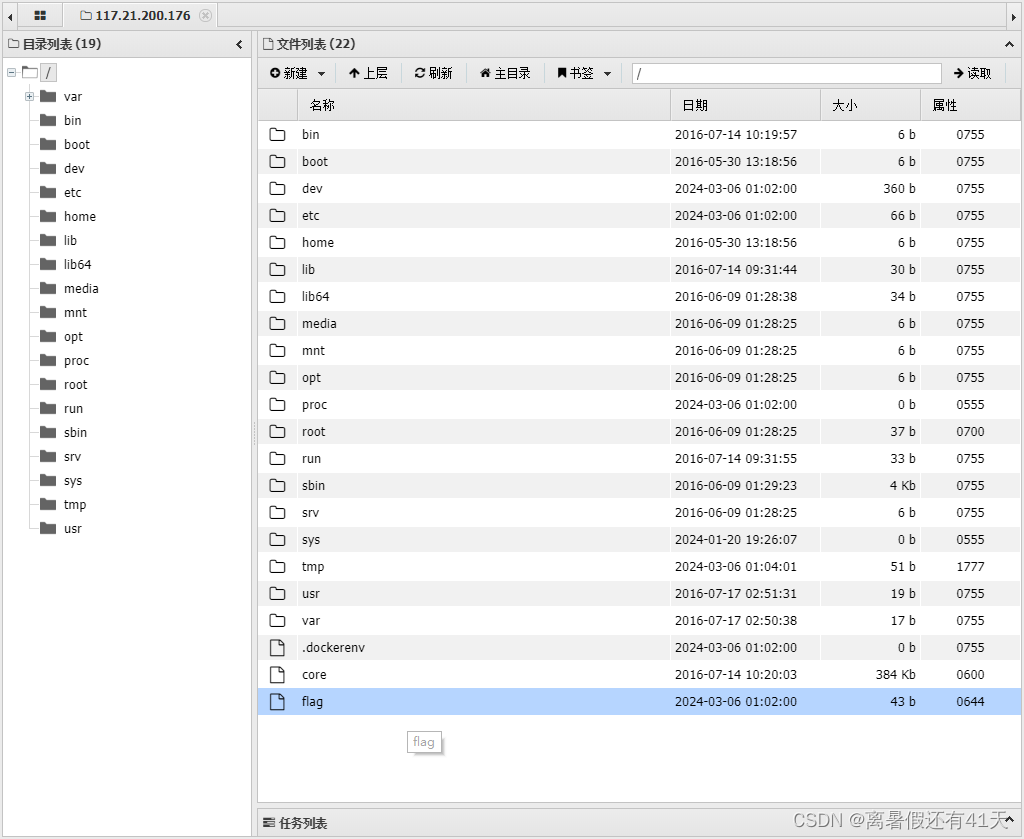
Task: Select the proc row name in file list
Action: pyautogui.click(x=314, y=405)
